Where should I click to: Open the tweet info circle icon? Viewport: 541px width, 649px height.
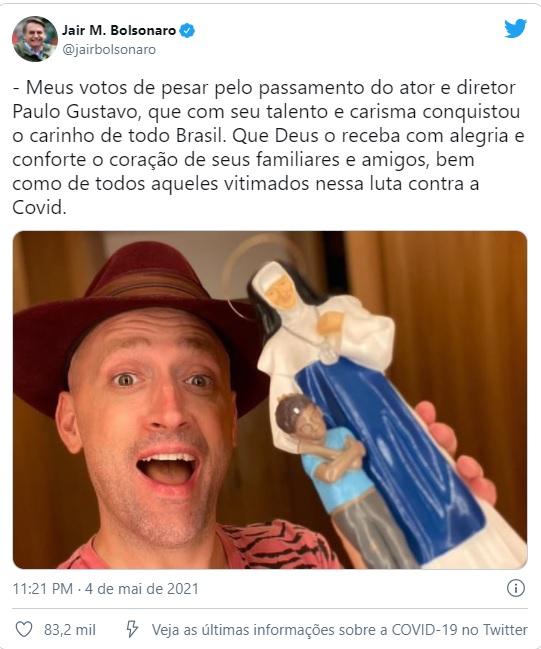click(516, 588)
